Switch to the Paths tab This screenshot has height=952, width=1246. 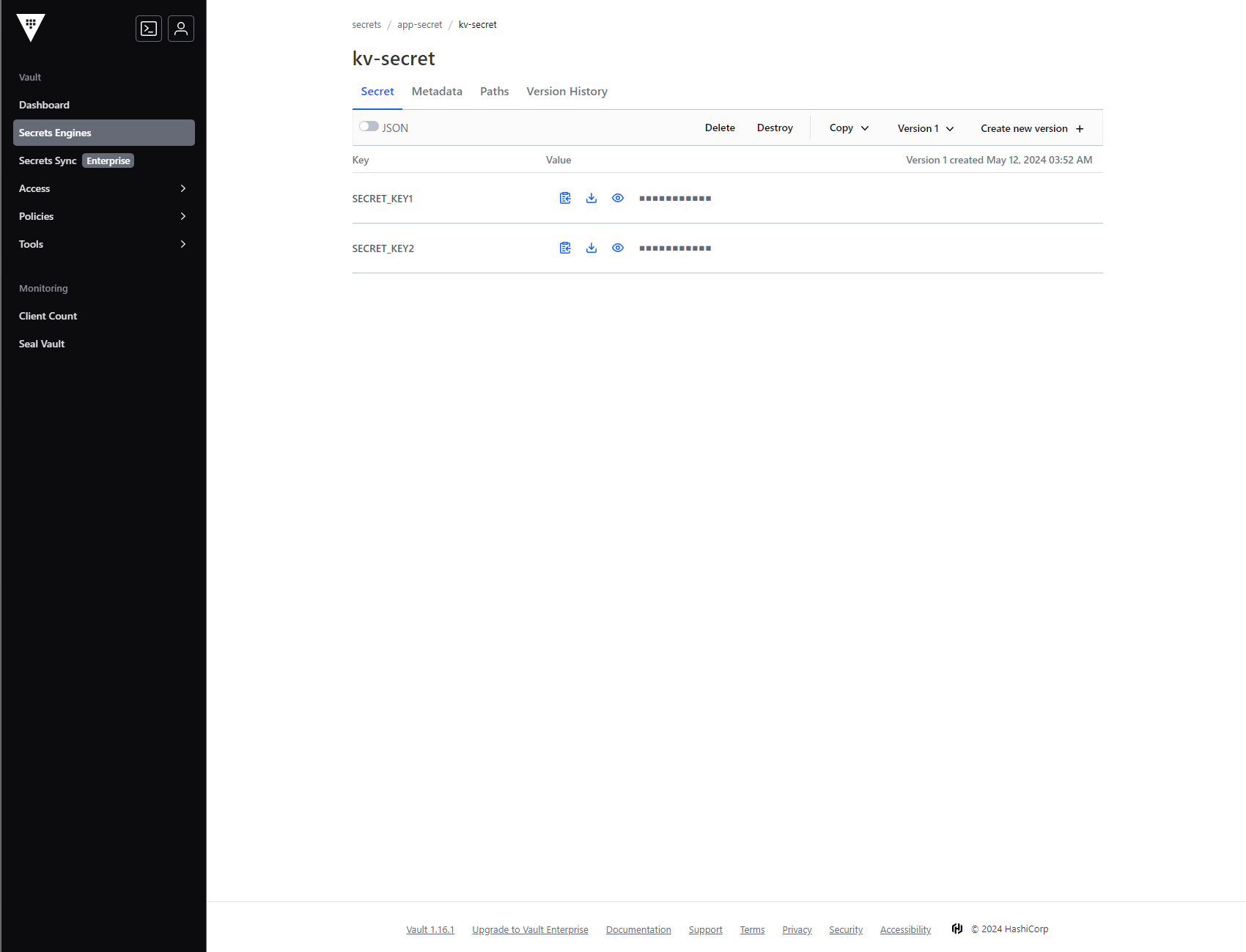pyautogui.click(x=495, y=92)
